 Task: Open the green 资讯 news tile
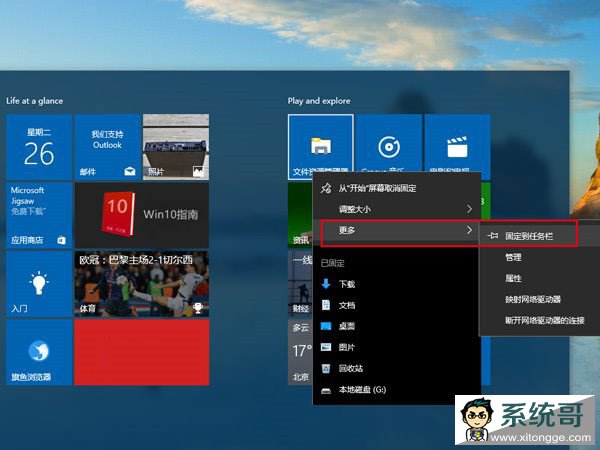(300, 215)
